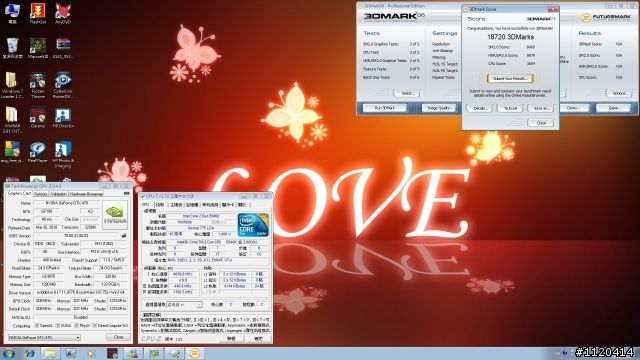Open the Windows 7 Loader folder
The height and width of the screenshot is (360, 640).
(12, 85)
